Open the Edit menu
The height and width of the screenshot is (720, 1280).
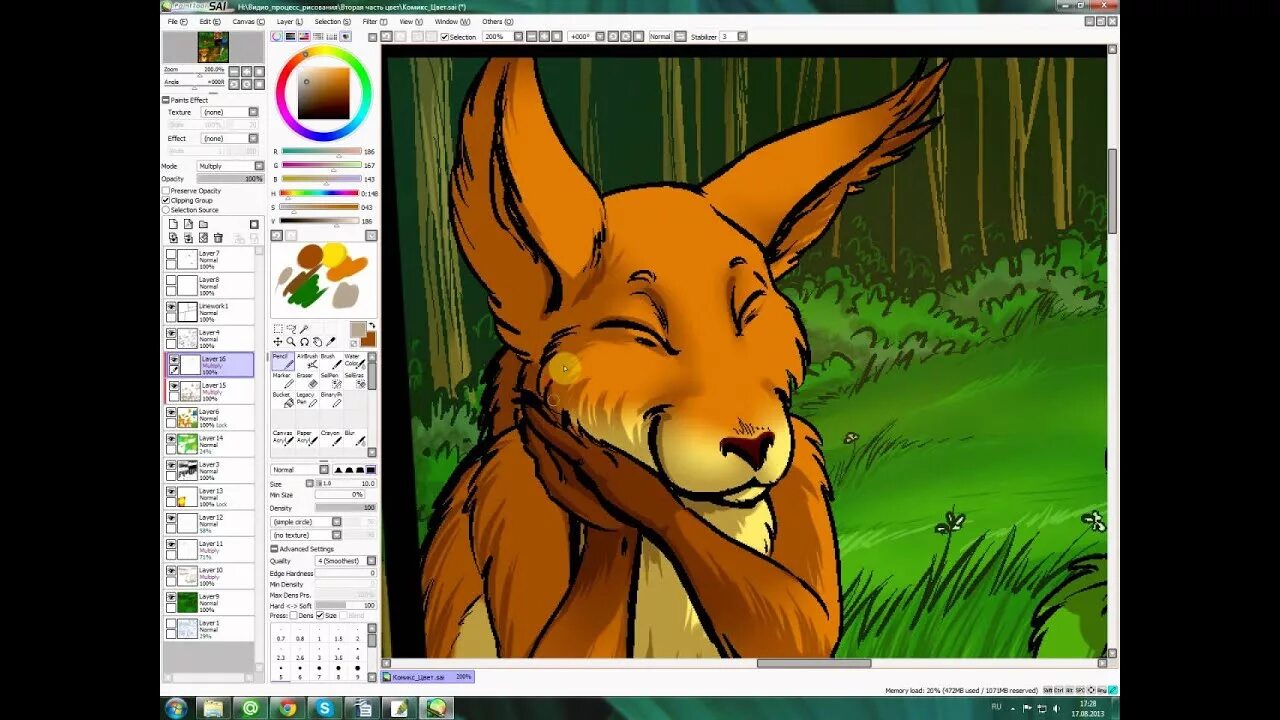pyautogui.click(x=210, y=22)
